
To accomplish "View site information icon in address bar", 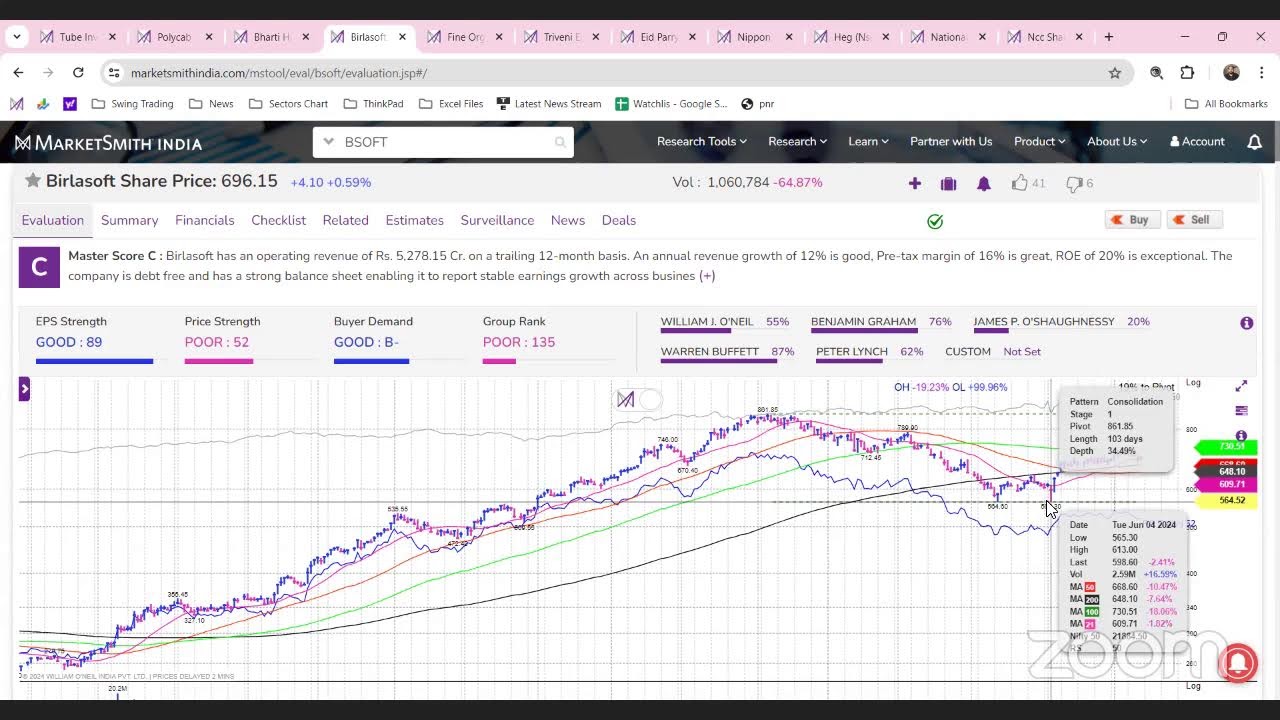I will click(x=114, y=73).
